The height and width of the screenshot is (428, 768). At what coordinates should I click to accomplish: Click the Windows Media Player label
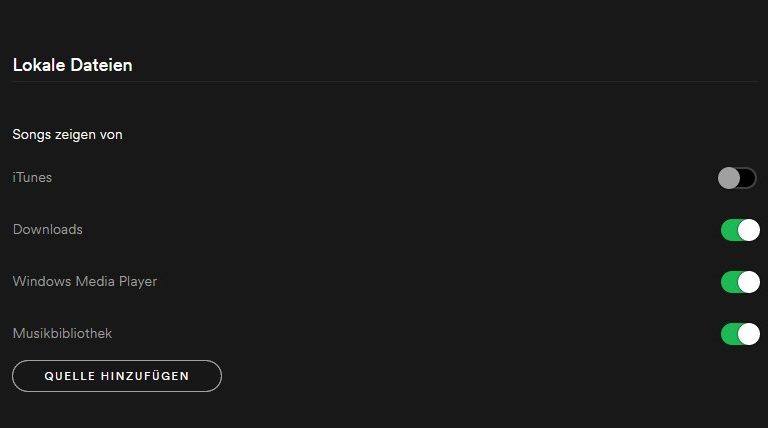click(84, 282)
